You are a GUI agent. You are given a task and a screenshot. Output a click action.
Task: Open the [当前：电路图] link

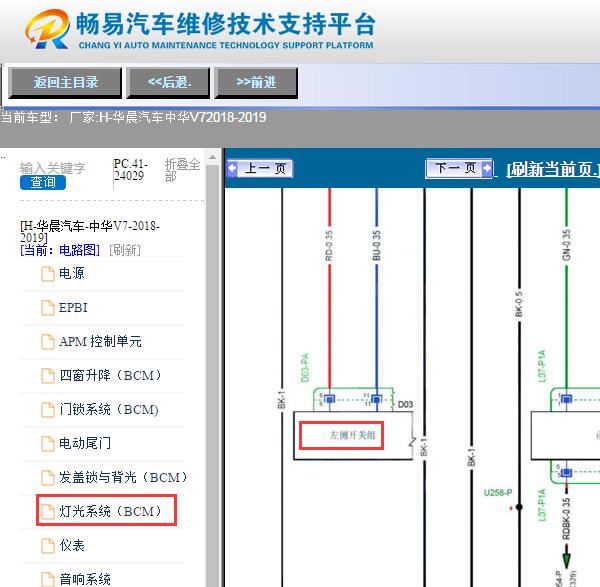click(60, 250)
